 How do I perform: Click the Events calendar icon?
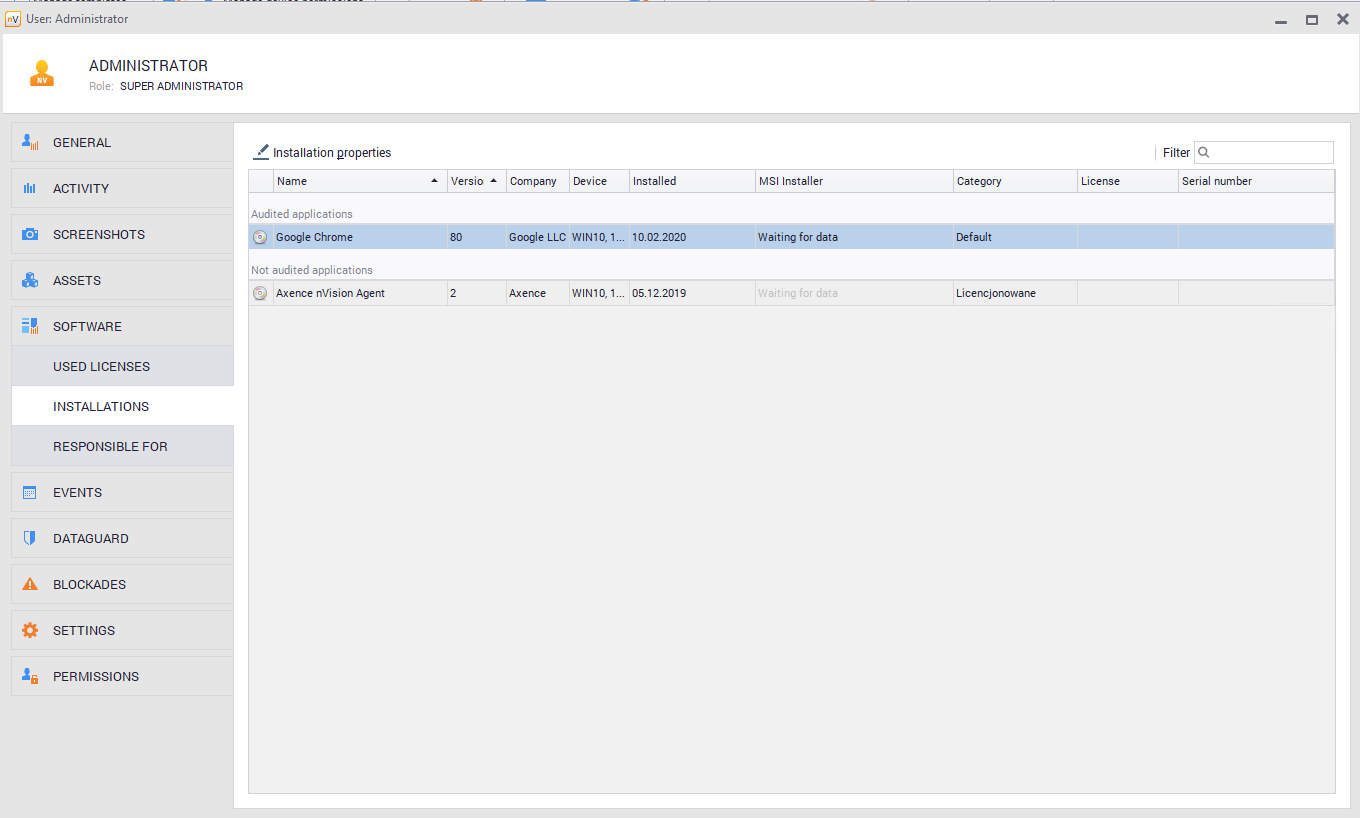(x=30, y=492)
